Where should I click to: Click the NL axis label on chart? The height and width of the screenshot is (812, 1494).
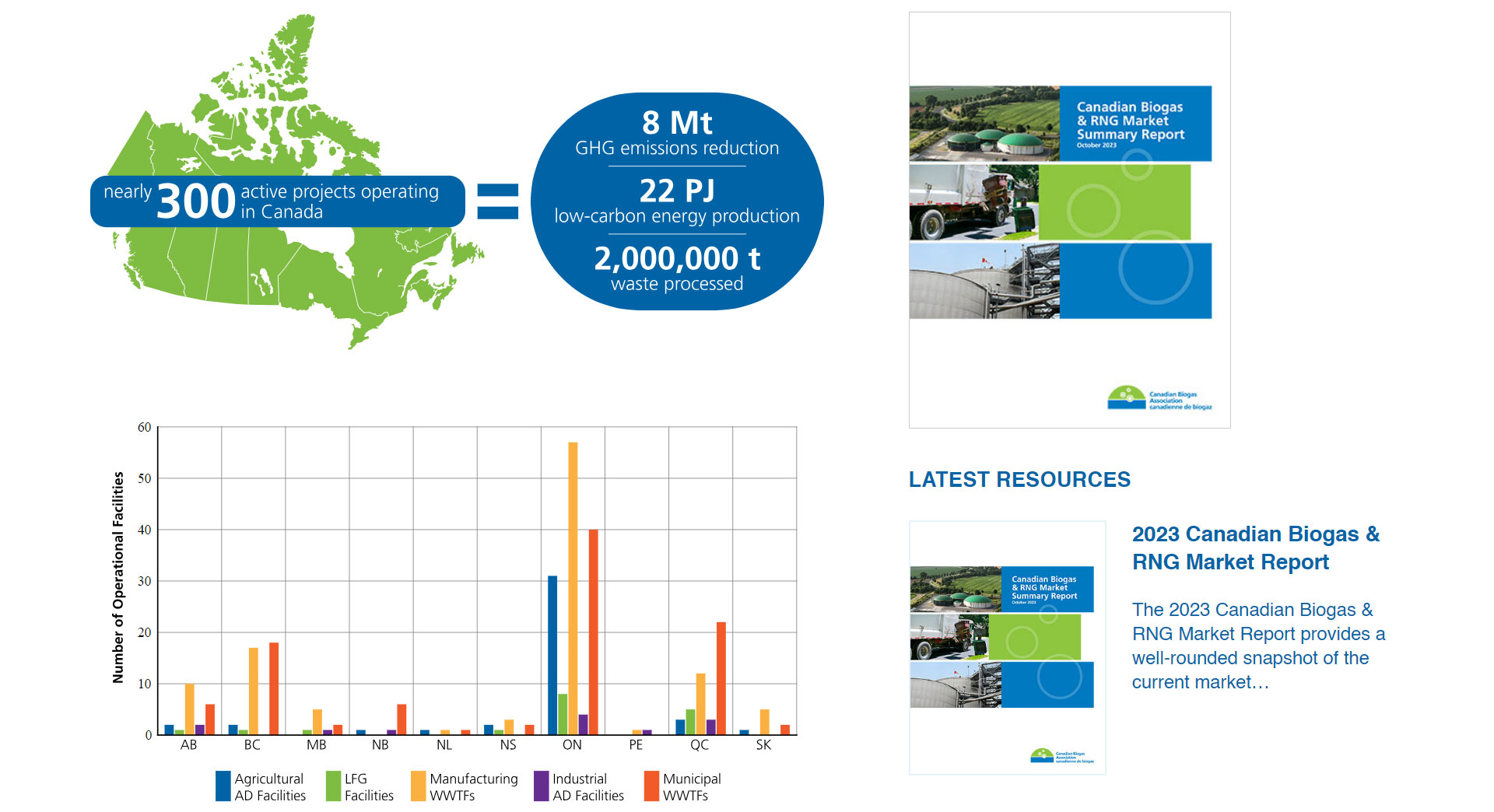point(444,745)
